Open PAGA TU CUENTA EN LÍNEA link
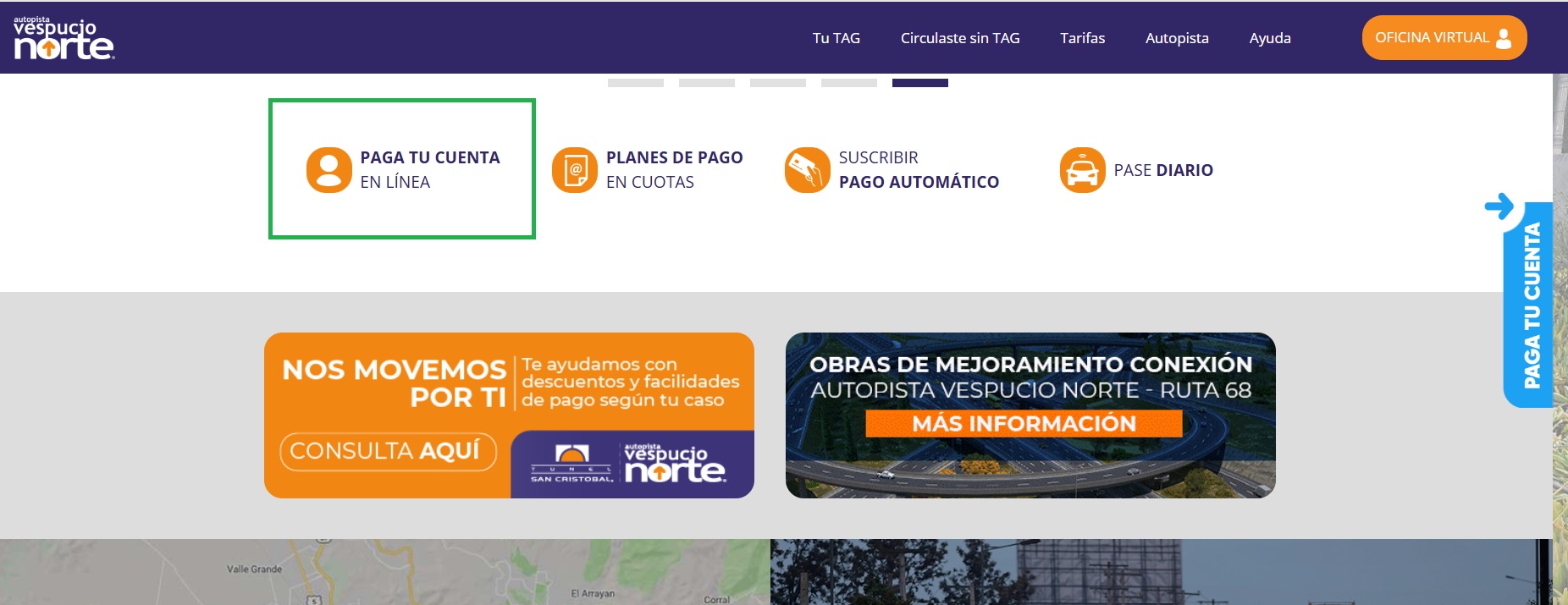Viewport: 1568px width, 605px height. pos(403,169)
